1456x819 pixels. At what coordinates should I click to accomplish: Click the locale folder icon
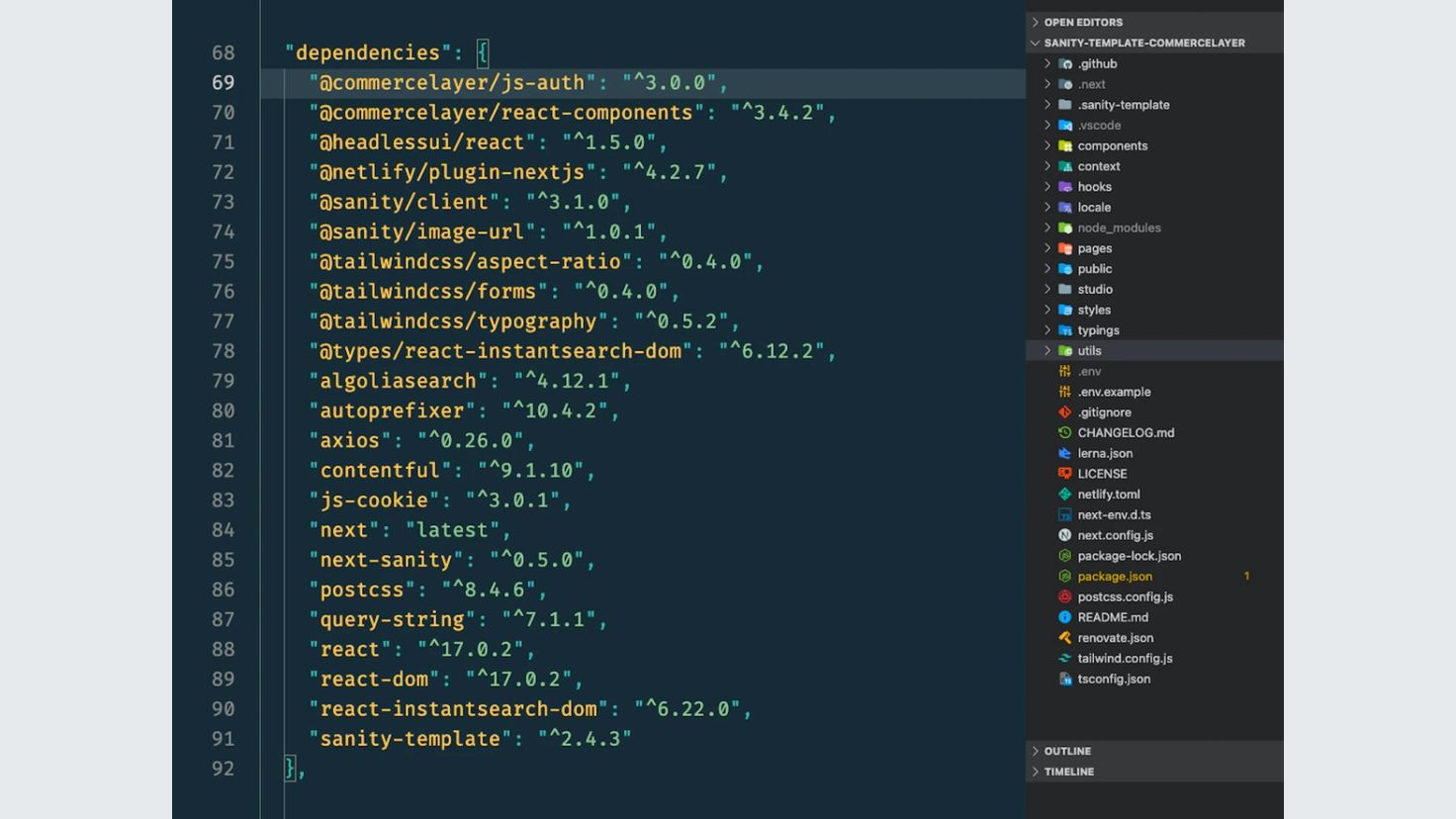point(1065,208)
